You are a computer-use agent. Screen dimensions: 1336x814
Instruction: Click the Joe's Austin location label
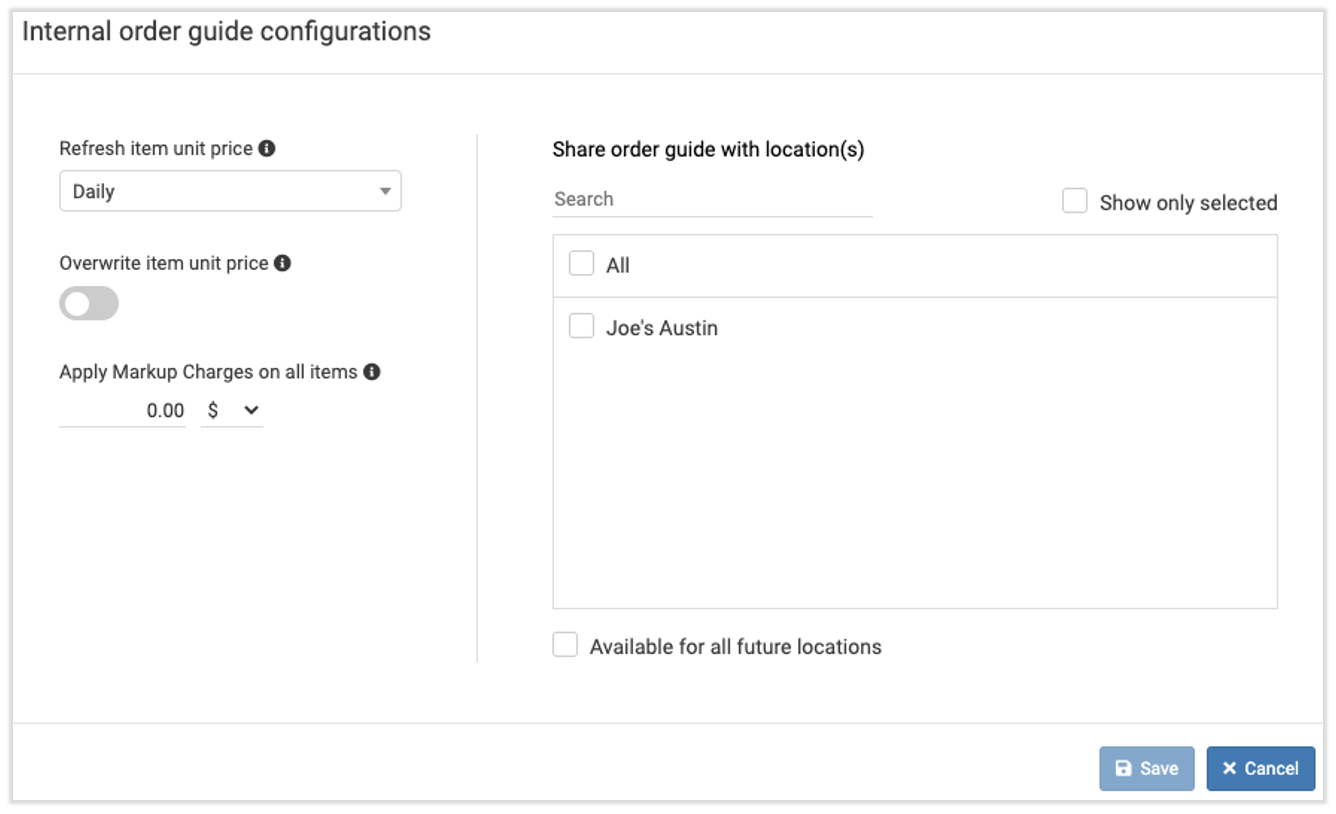[x=662, y=328]
